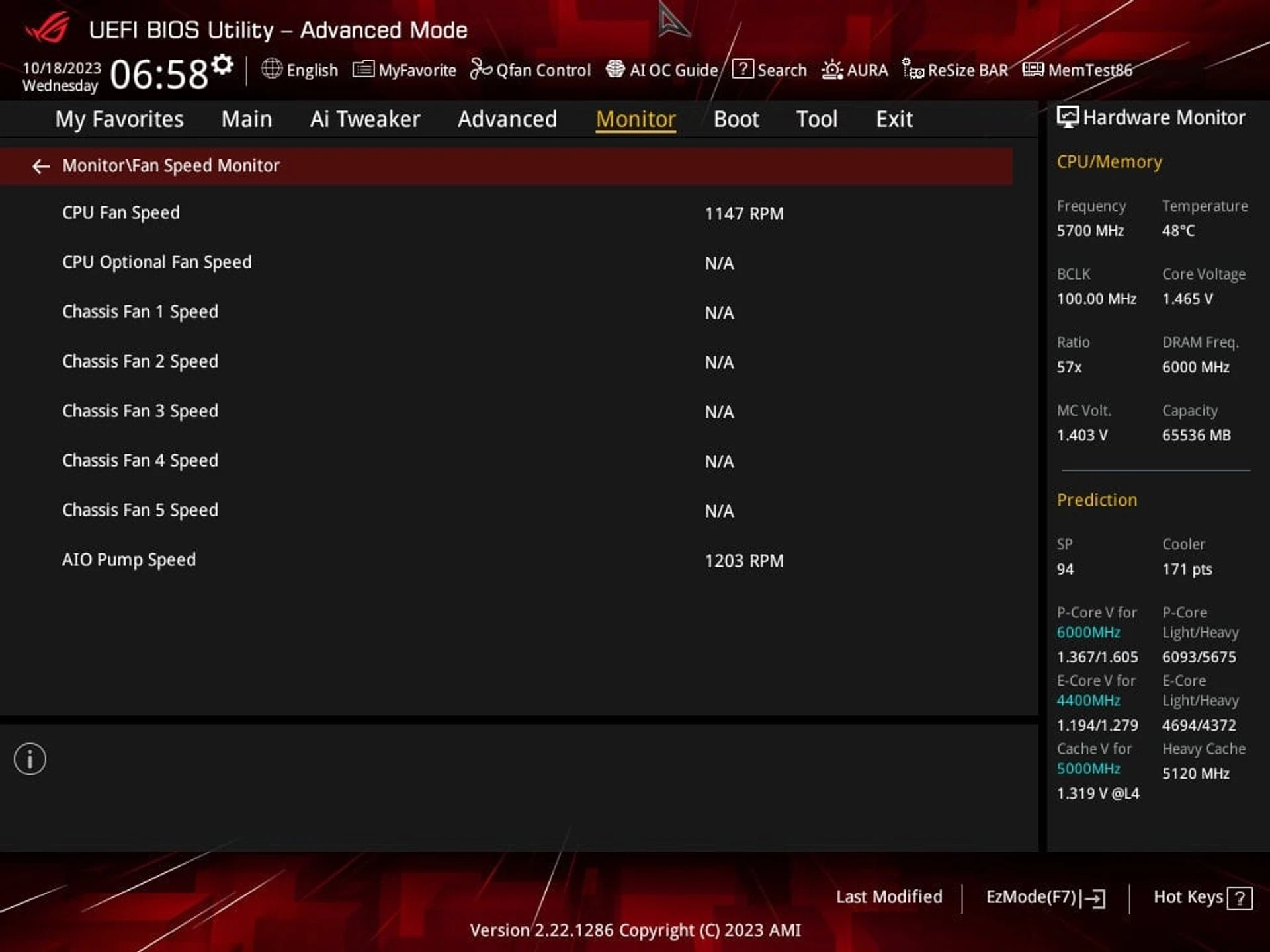Image resolution: width=1270 pixels, height=952 pixels.
Task: Click the Hardware Monitor title
Action: click(x=1164, y=117)
